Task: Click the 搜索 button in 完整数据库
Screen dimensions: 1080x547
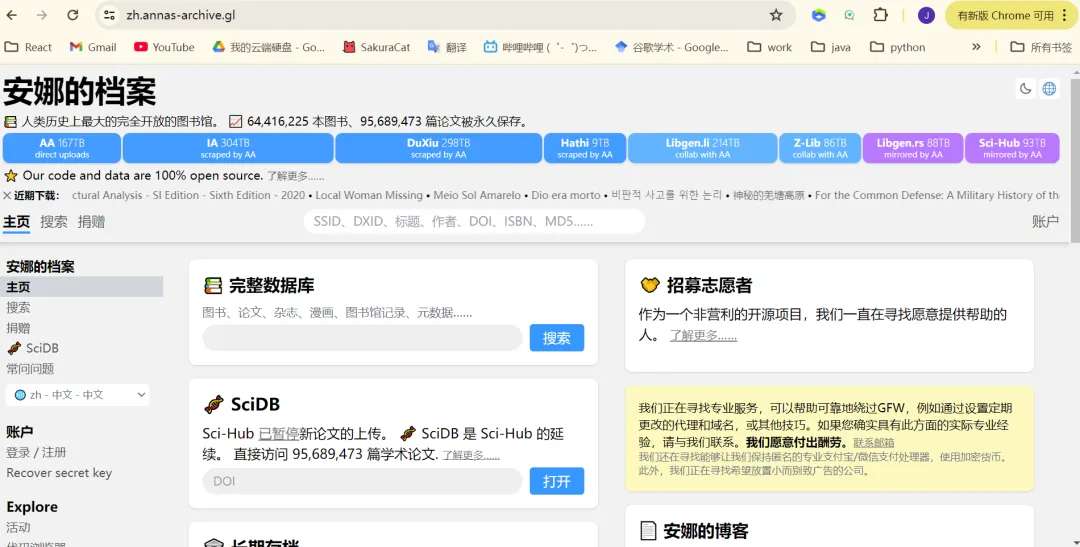Action: coord(557,338)
